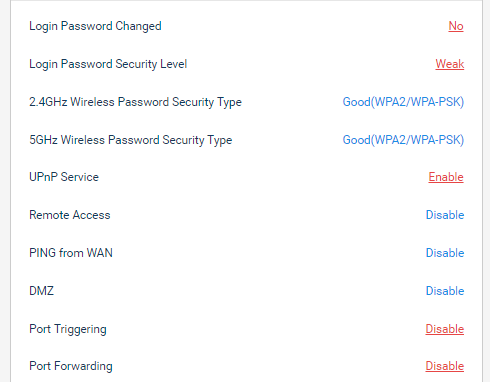Image resolution: width=490 pixels, height=382 pixels.
Task: Click PING from WAN "Disable" status
Action: pos(445,253)
